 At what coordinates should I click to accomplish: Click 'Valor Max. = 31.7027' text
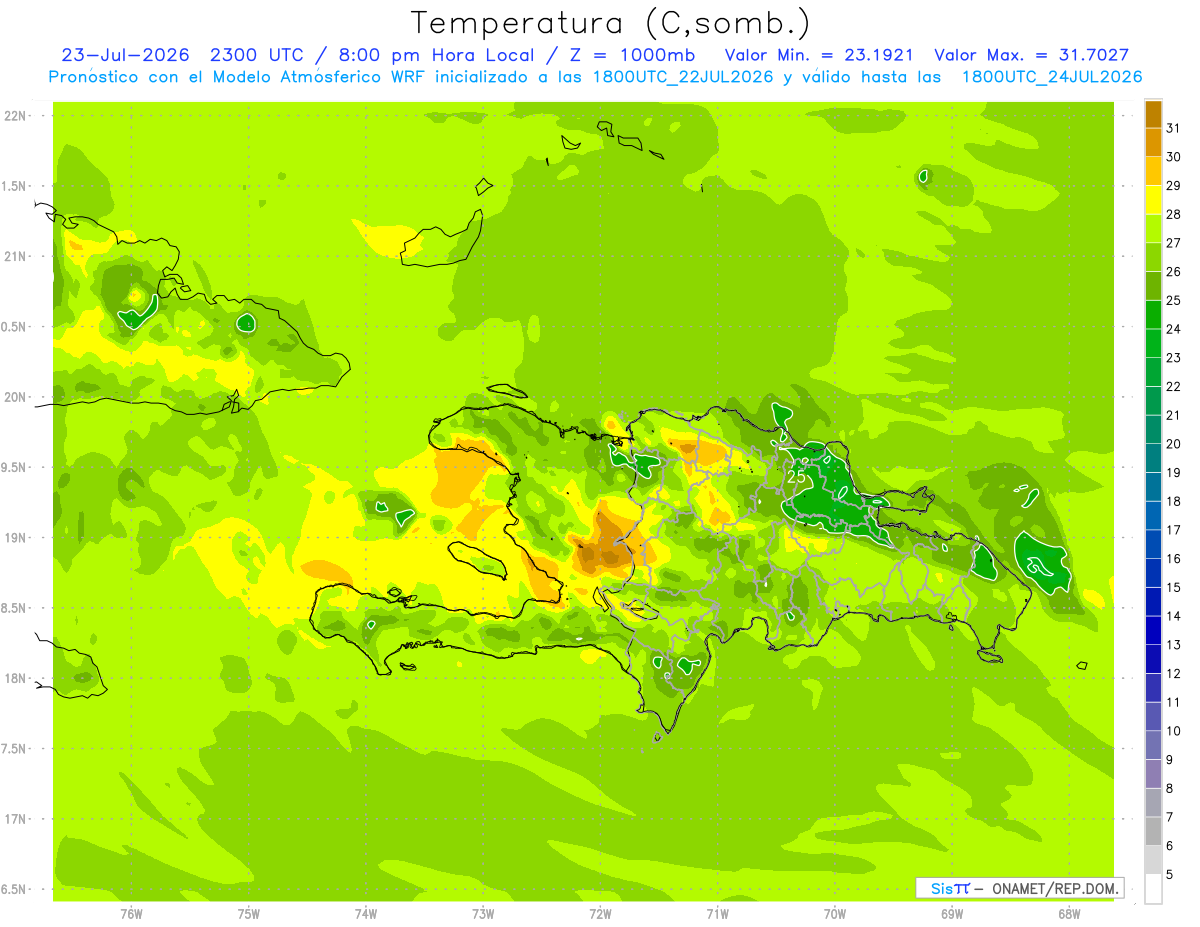click(1031, 55)
